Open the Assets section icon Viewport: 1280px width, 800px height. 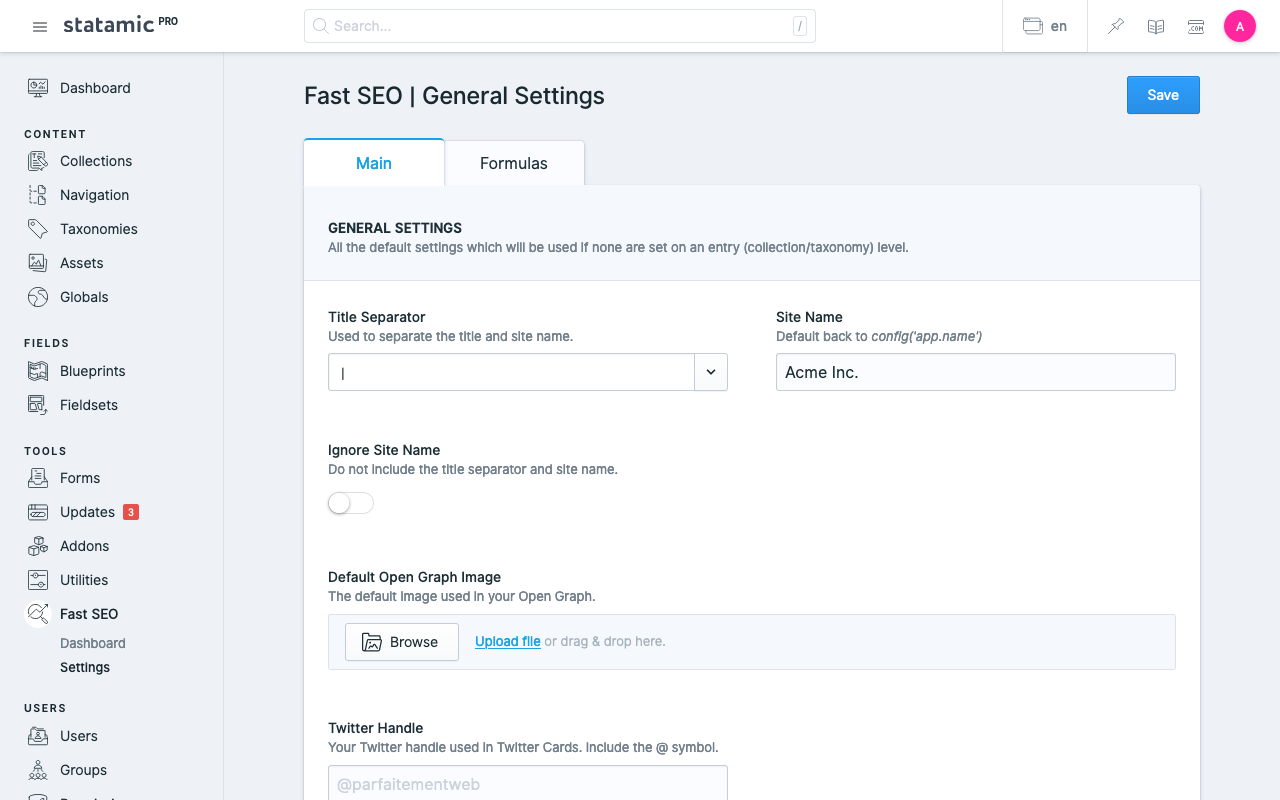(x=38, y=263)
